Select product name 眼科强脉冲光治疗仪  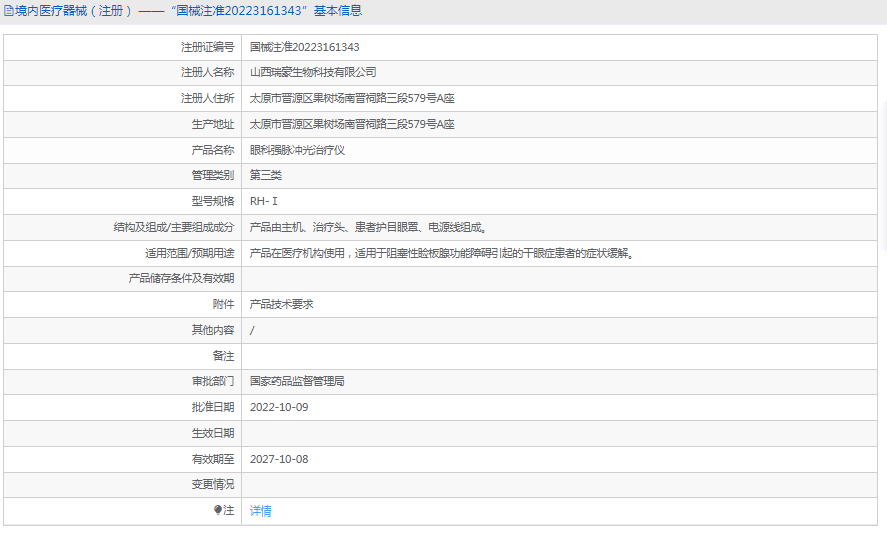(297, 150)
